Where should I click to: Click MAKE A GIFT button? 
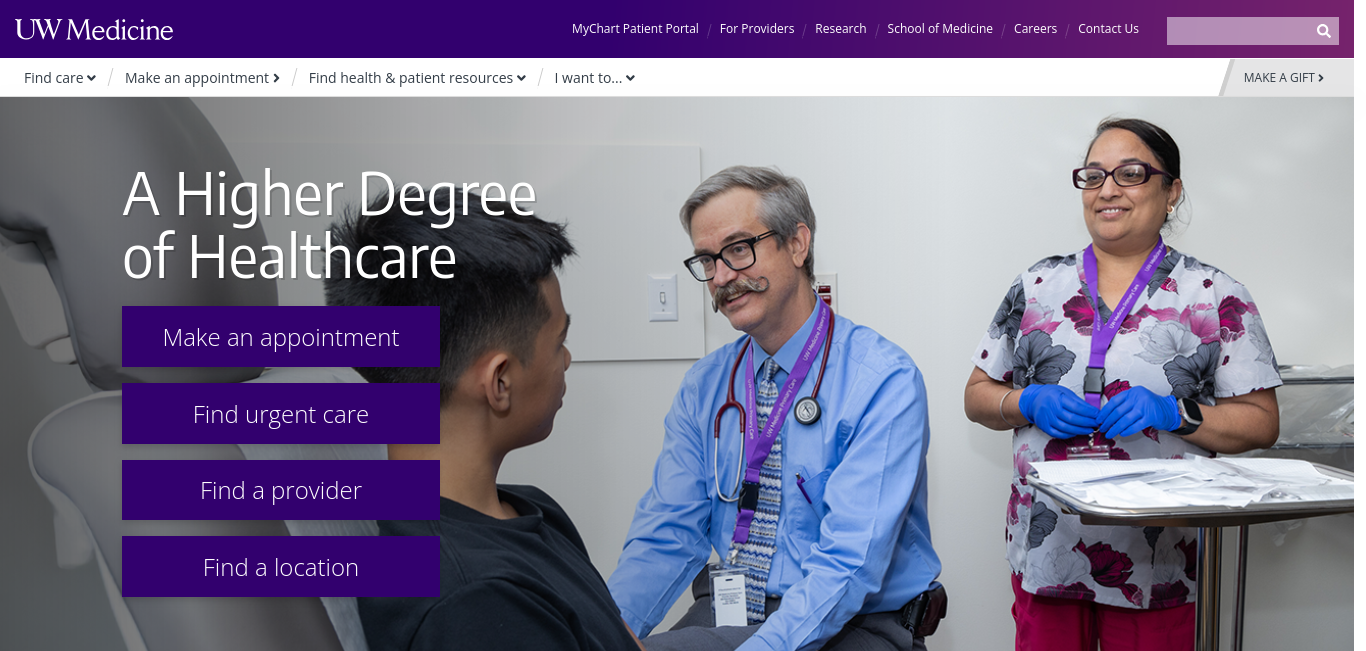[1284, 78]
